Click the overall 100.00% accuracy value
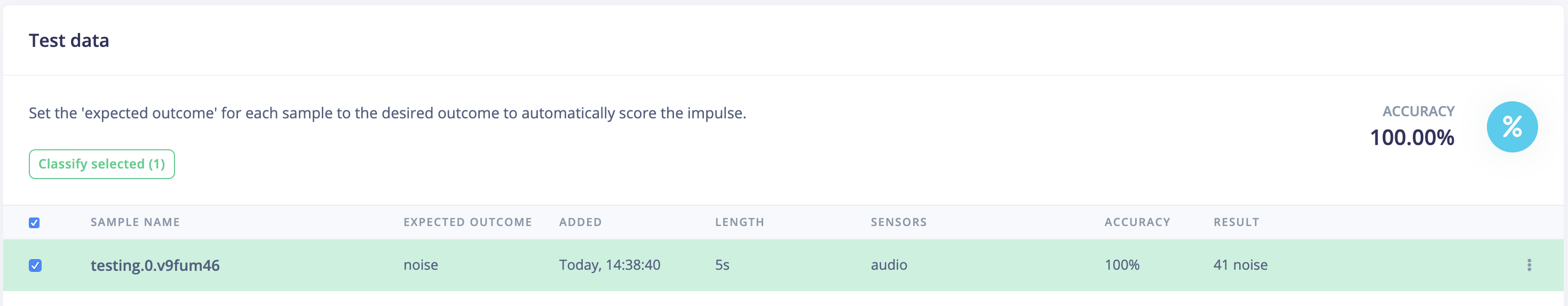The height and width of the screenshot is (306, 1568). click(1411, 138)
